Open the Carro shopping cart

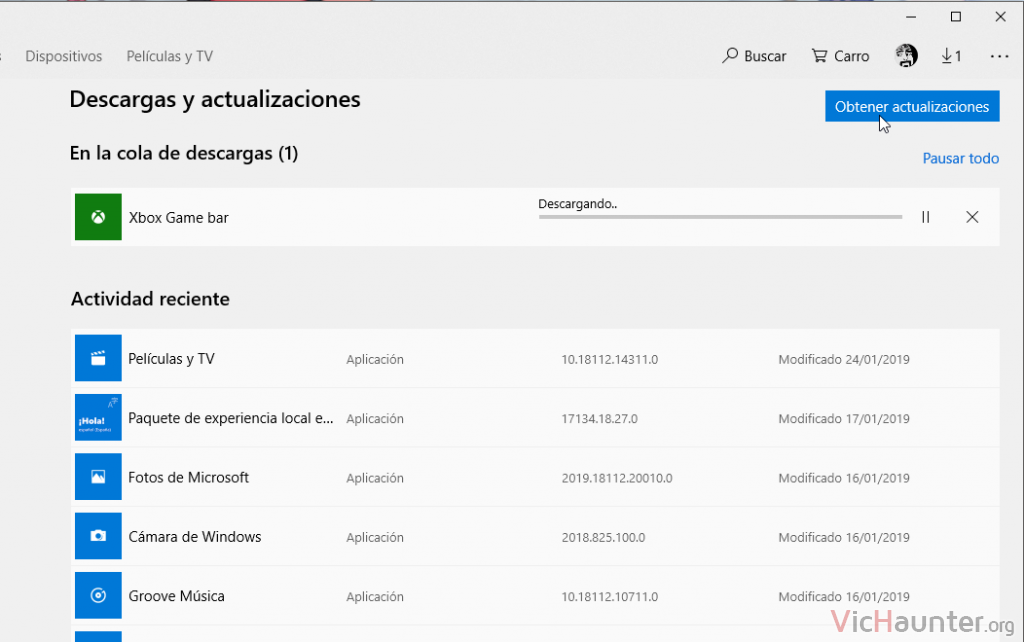click(840, 56)
